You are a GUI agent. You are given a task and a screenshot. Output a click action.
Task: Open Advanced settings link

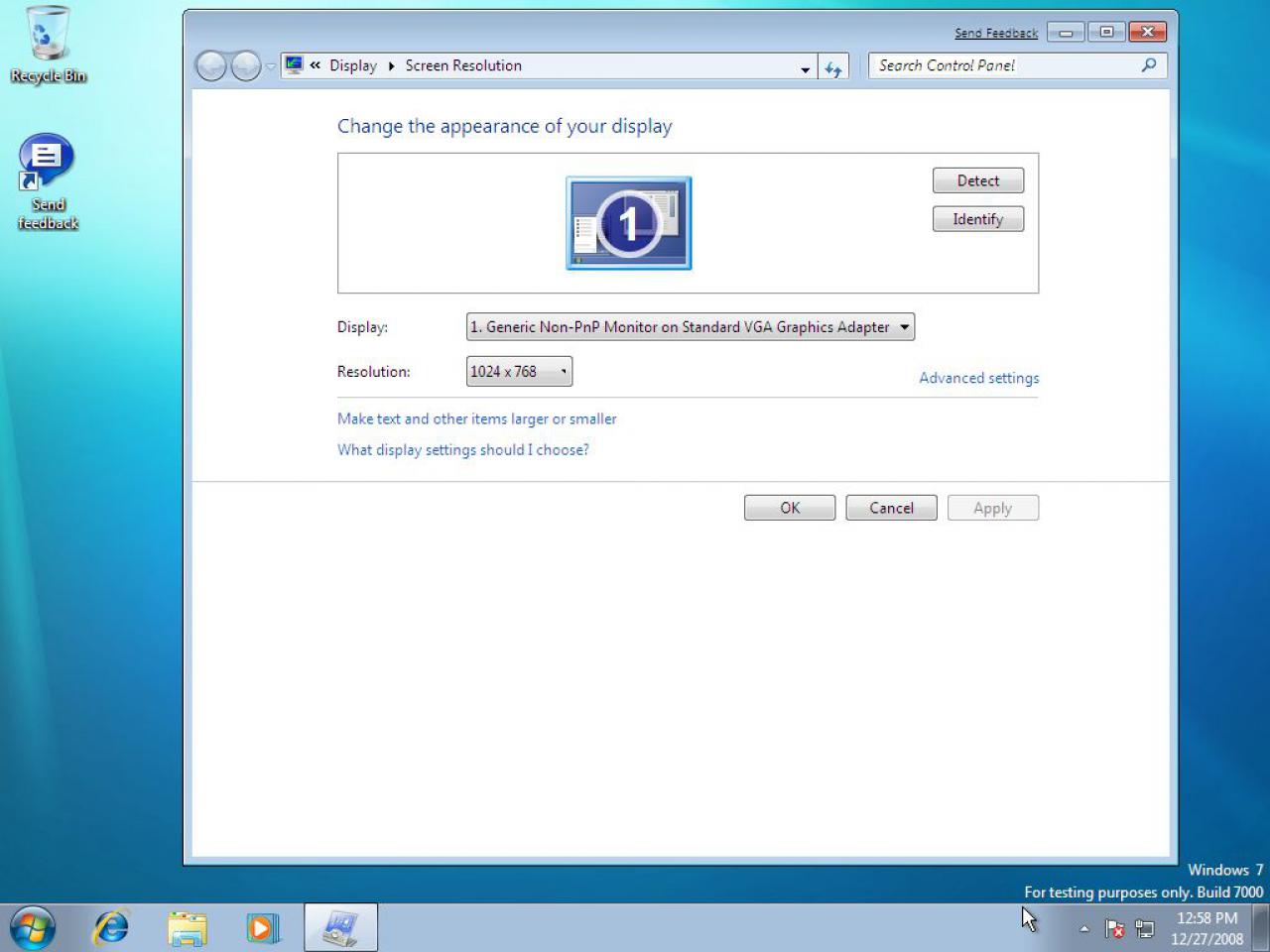979,378
